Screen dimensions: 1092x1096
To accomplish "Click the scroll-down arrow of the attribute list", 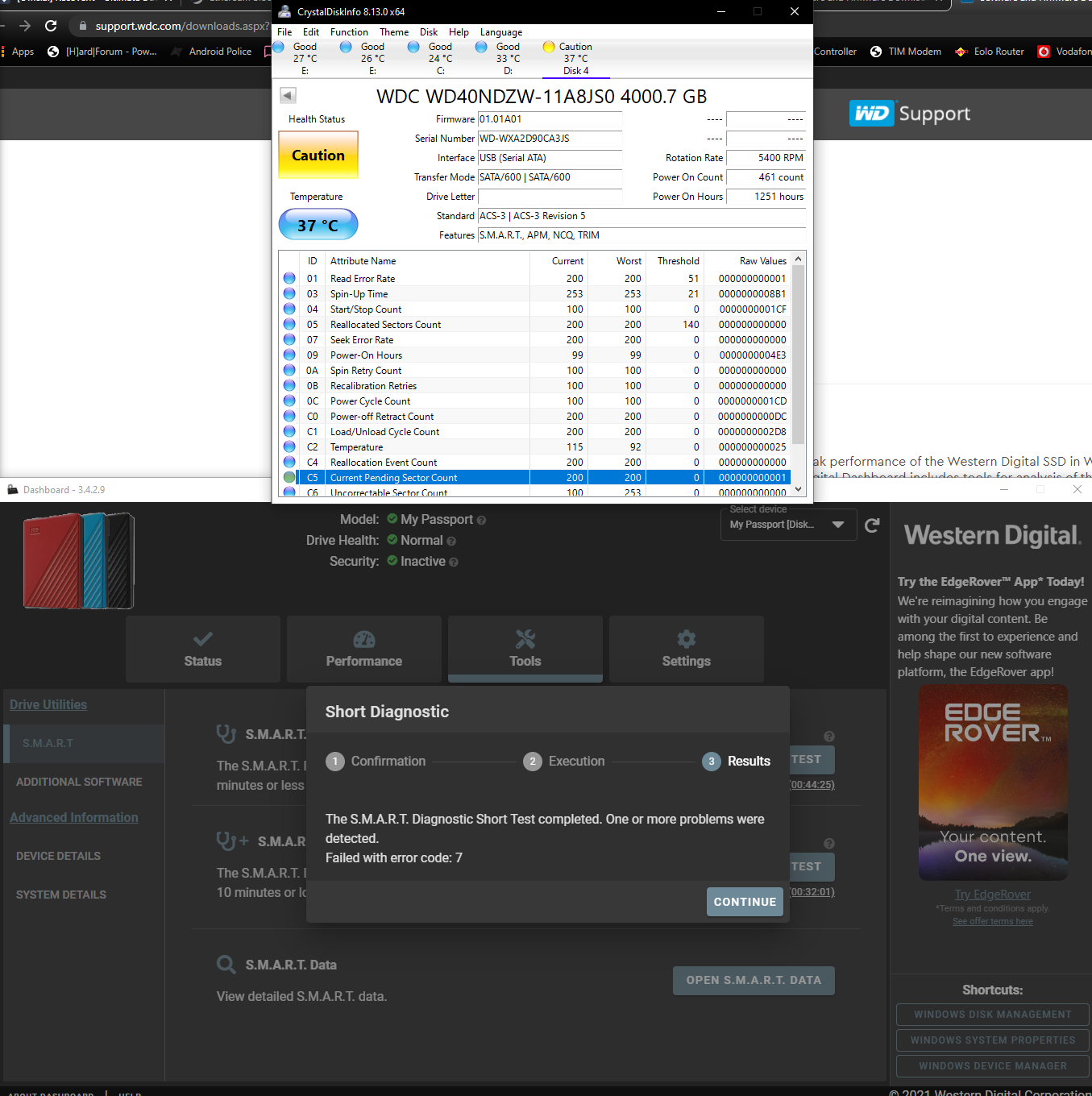I will 799,488.
